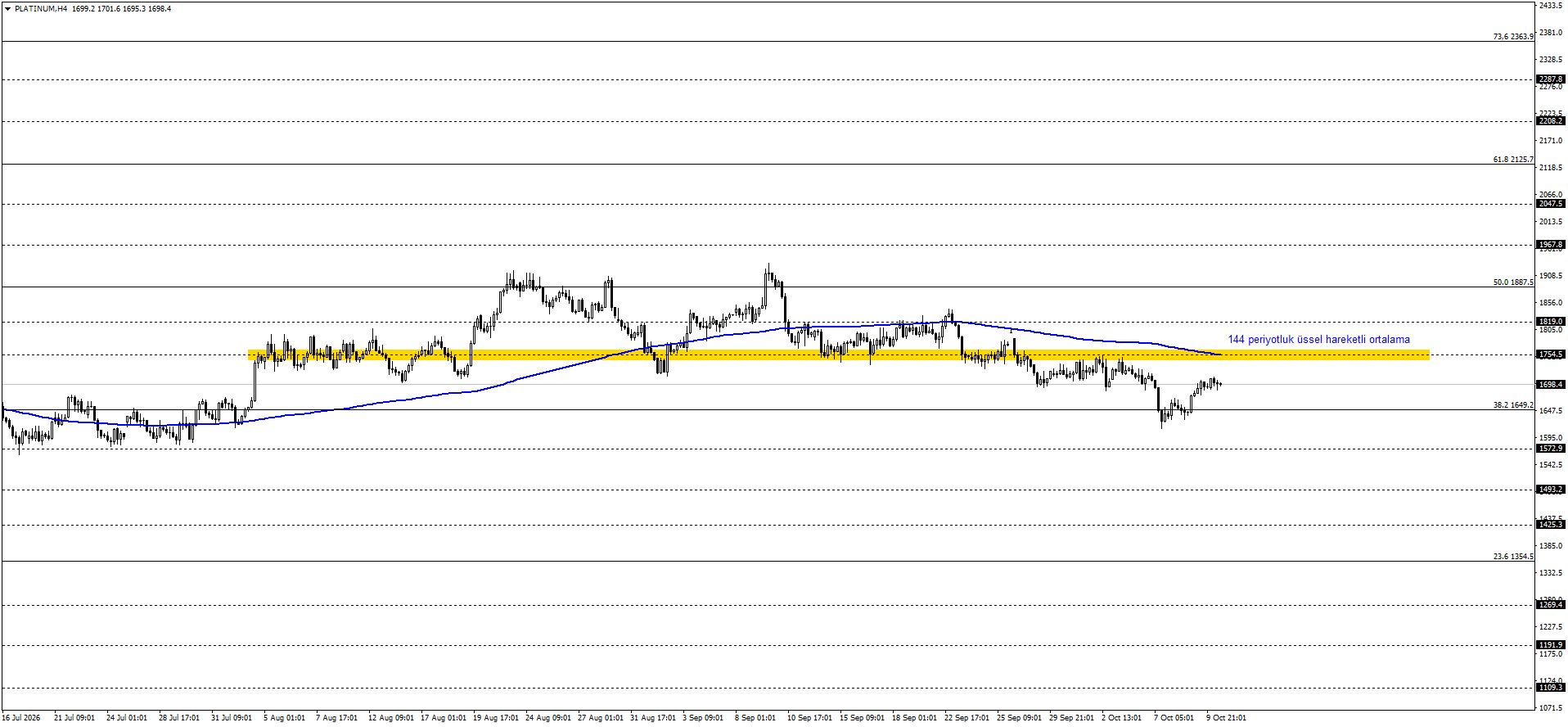Select the 1967.8 horizontal line price tag

pos(1551,245)
